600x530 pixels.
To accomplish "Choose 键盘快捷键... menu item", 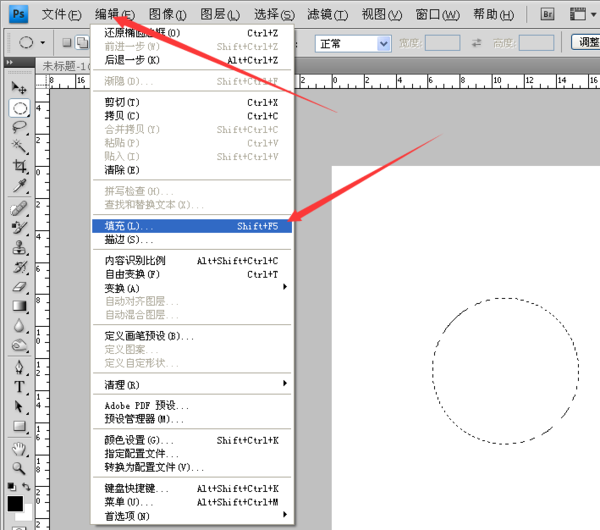I will (192, 488).
